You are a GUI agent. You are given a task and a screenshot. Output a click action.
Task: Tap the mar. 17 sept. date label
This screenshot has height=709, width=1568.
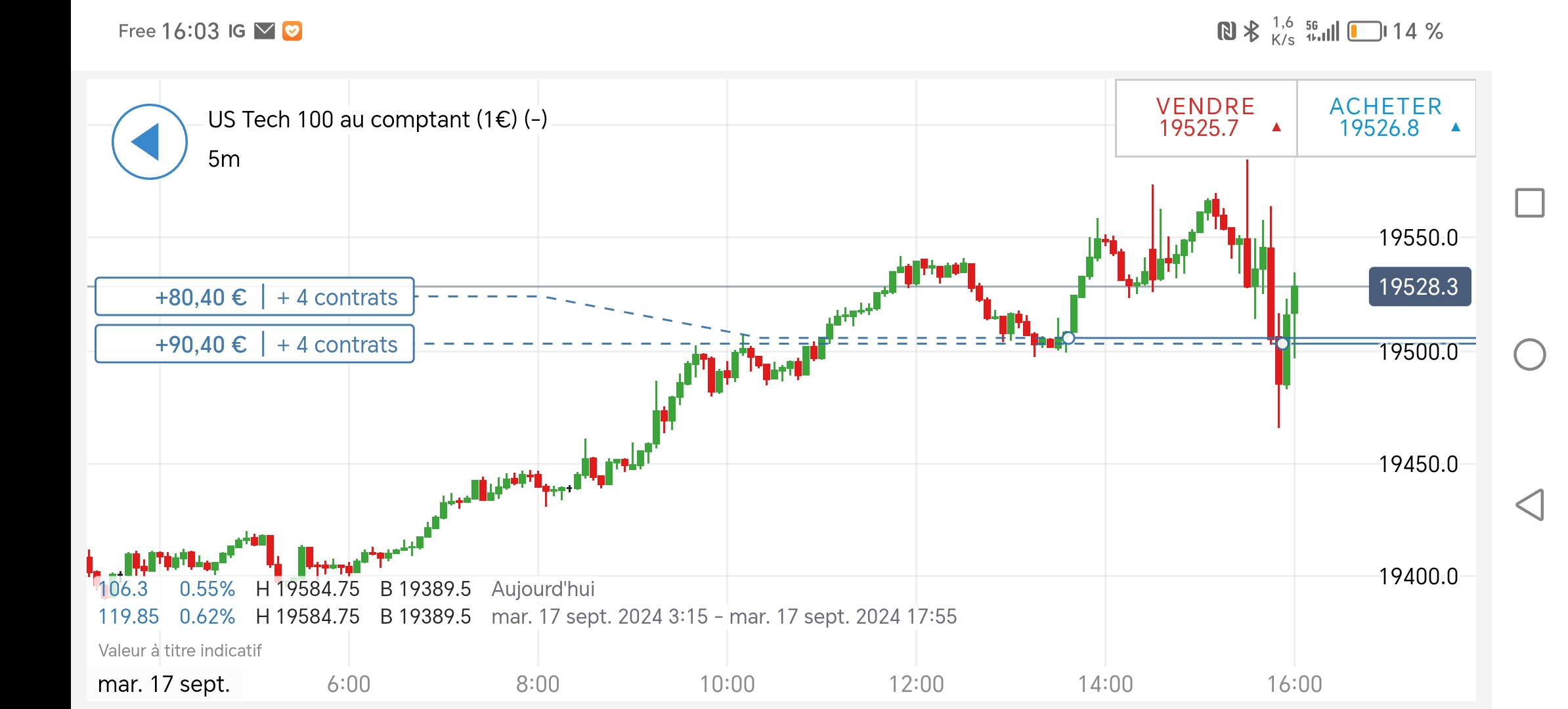(164, 684)
